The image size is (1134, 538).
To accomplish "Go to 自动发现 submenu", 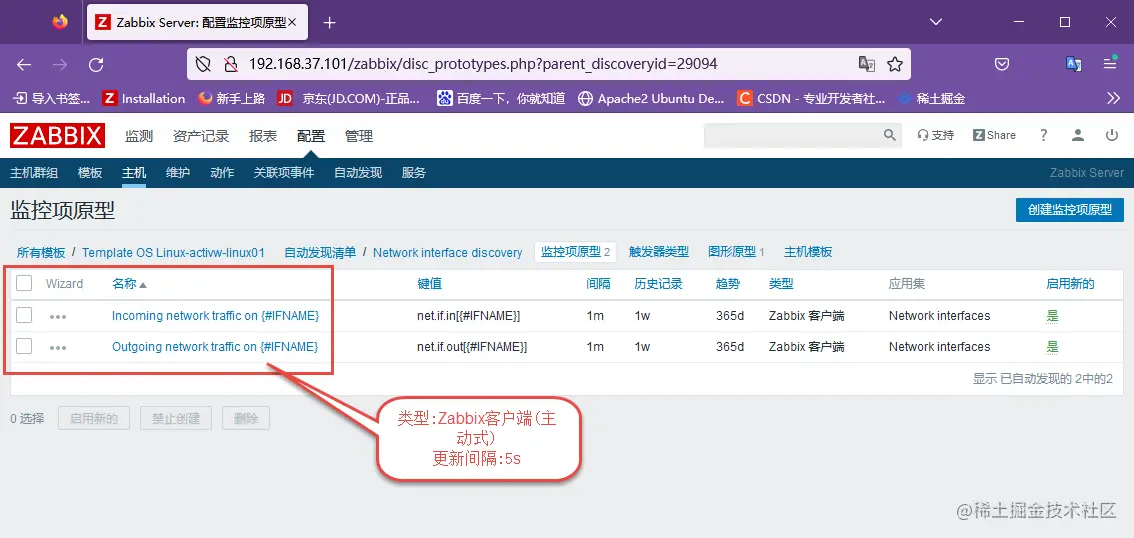I will click(x=358, y=173).
